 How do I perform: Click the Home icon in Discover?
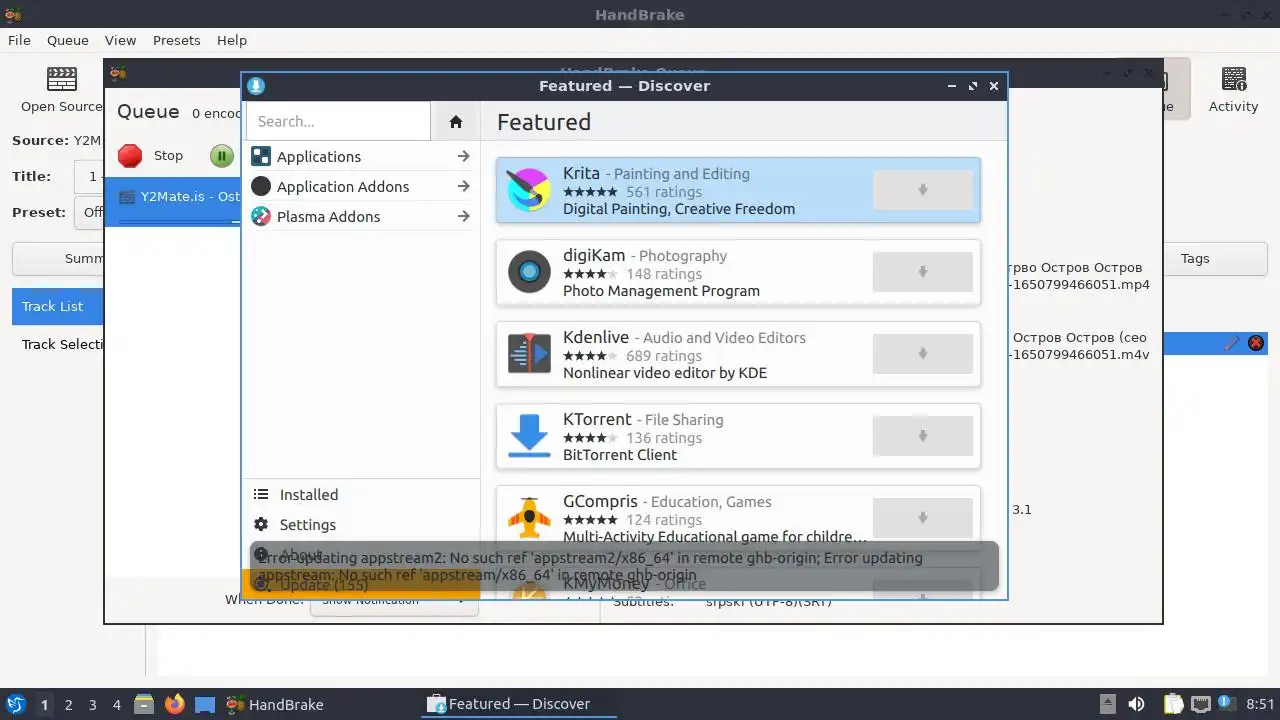pyautogui.click(x=456, y=121)
